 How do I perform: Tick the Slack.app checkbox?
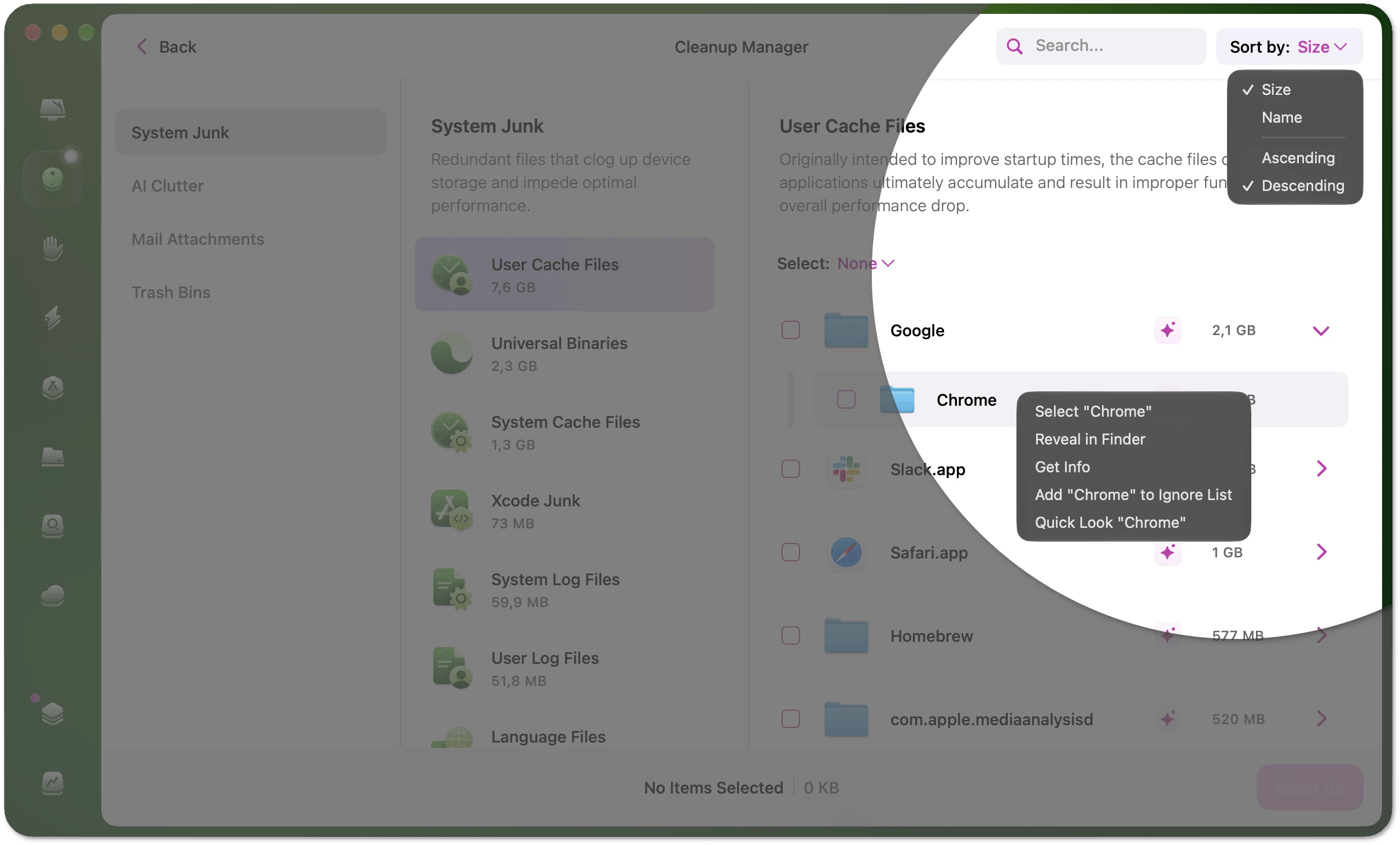[x=791, y=469]
